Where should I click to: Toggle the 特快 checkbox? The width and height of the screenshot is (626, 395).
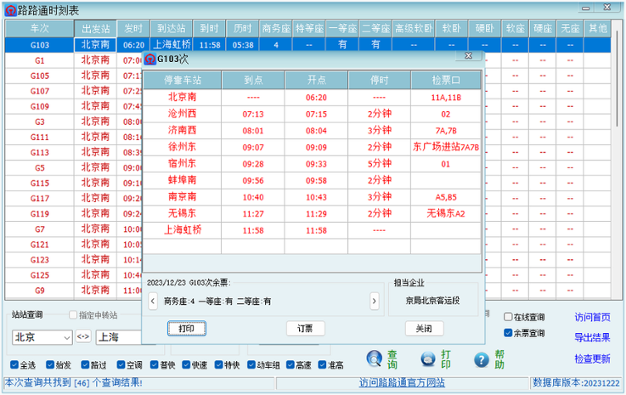coord(218,364)
